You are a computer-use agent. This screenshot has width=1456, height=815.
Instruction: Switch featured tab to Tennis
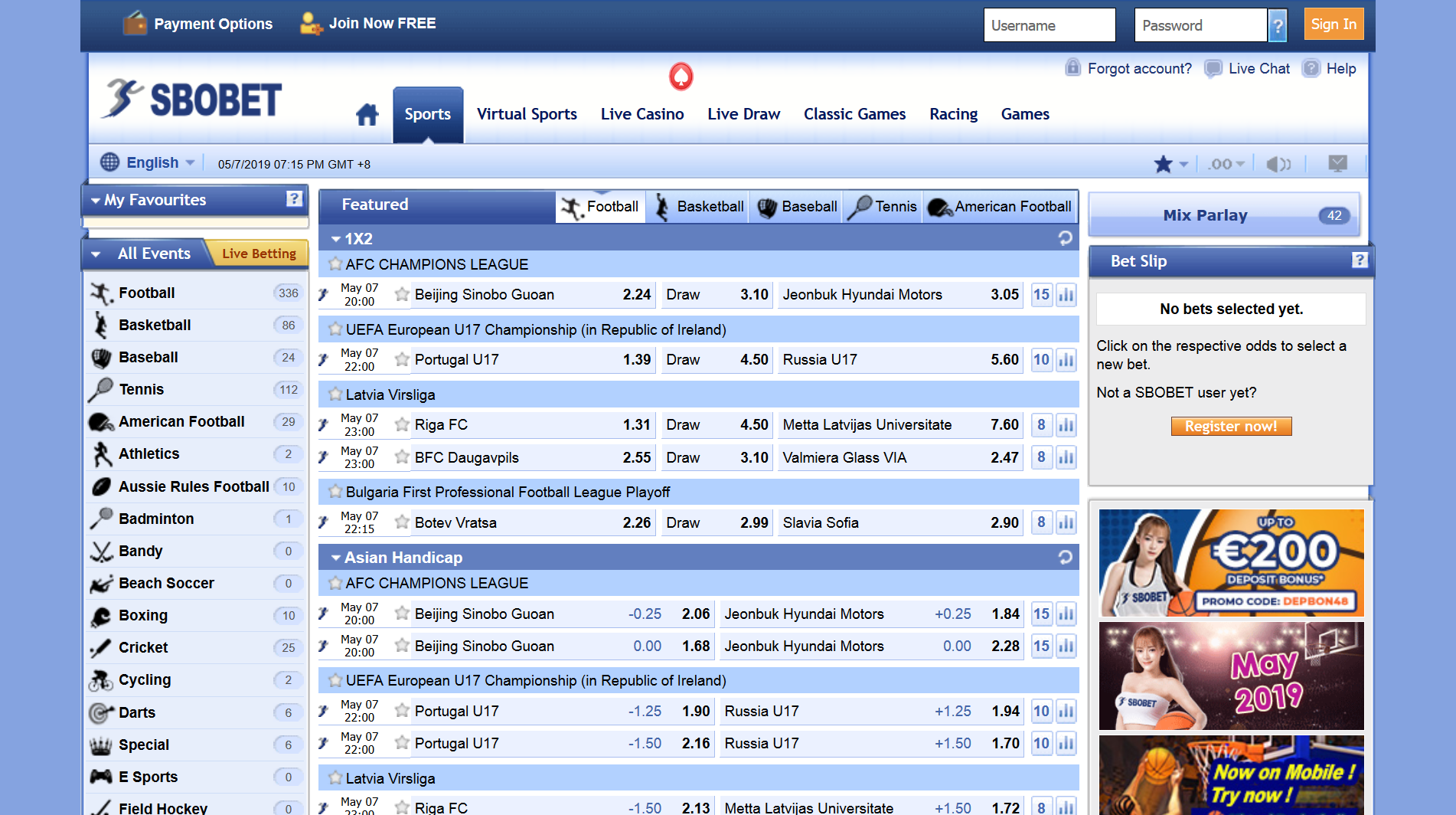point(883,207)
